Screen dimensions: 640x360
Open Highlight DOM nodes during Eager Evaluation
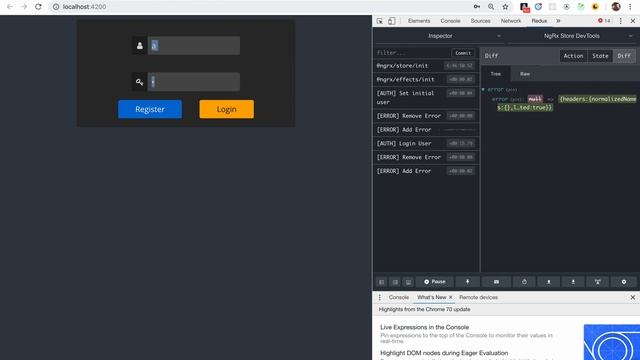[444, 353]
